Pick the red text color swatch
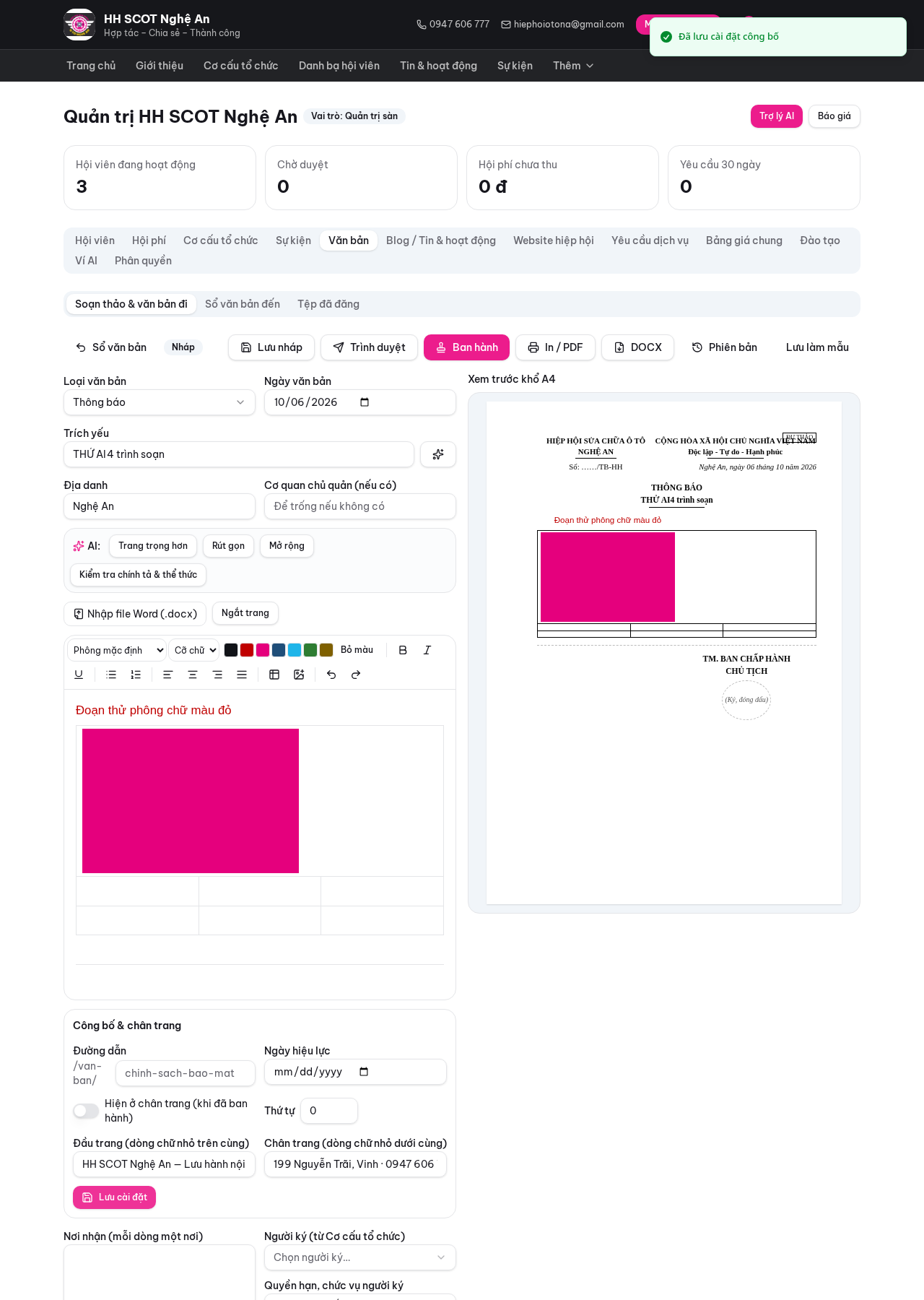Image resolution: width=924 pixels, height=1300 pixels. (247, 650)
